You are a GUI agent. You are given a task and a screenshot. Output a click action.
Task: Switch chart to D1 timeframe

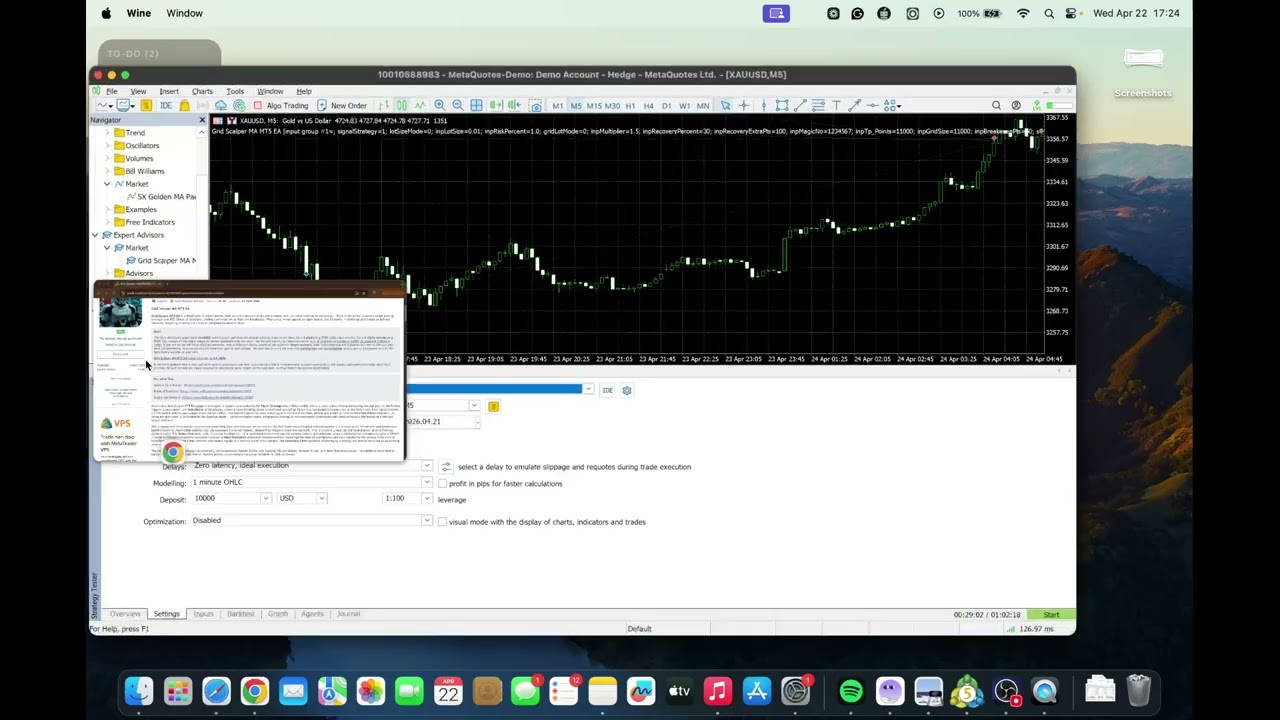click(x=667, y=105)
